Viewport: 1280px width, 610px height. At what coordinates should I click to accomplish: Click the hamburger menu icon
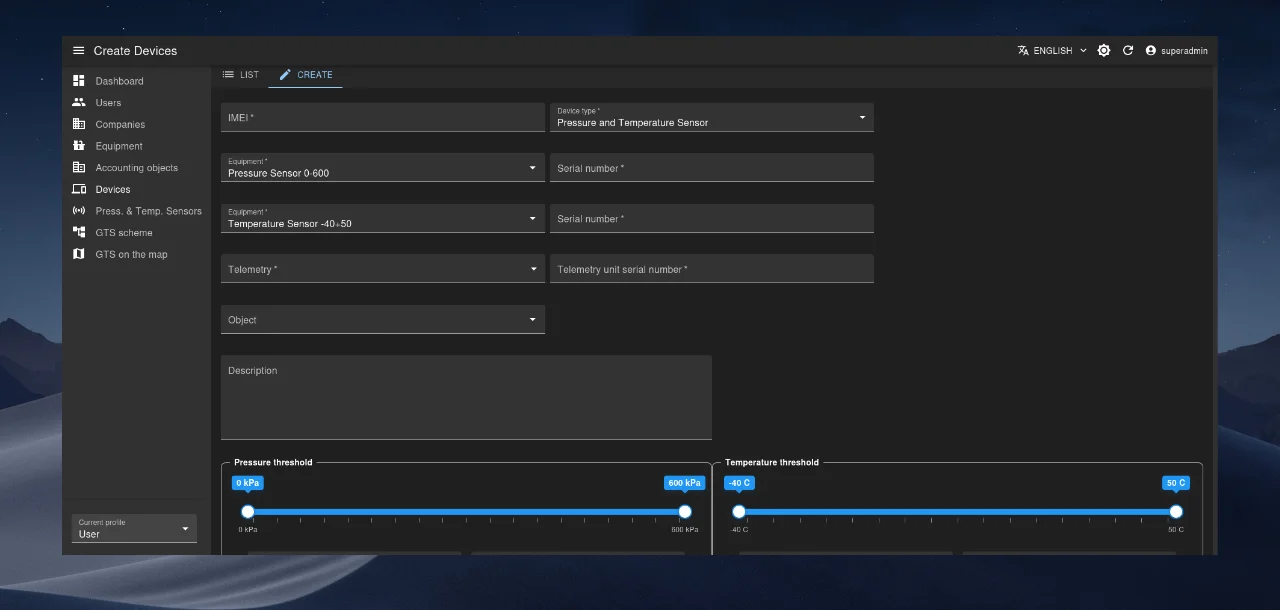(79, 51)
